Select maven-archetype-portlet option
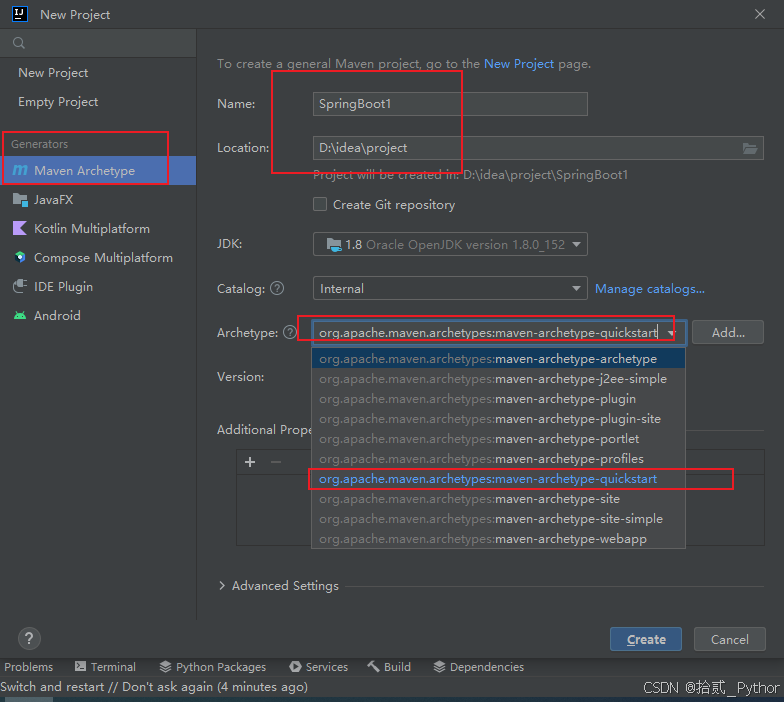The image size is (784, 702). 498,438
